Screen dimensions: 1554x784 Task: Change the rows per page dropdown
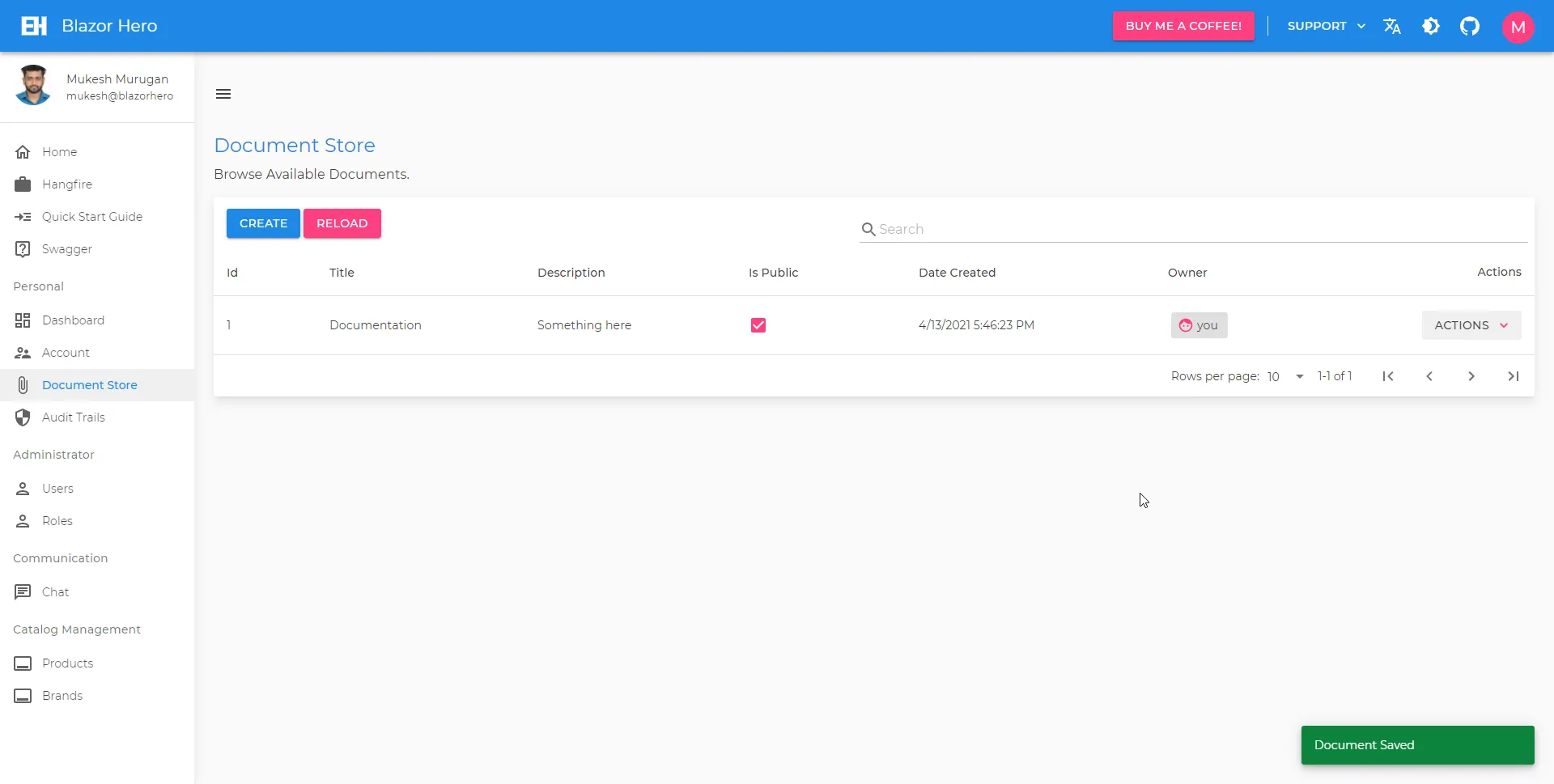click(x=1284, y=376)
